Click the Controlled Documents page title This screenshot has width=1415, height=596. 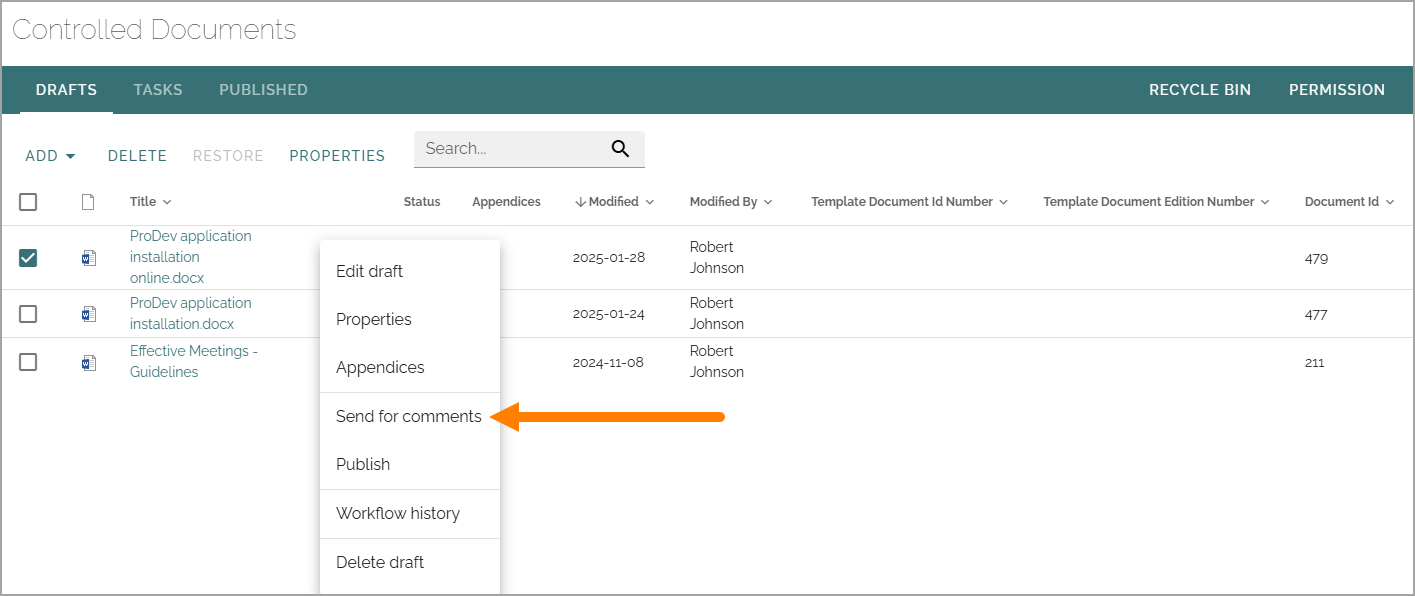(x=154, y=30)
